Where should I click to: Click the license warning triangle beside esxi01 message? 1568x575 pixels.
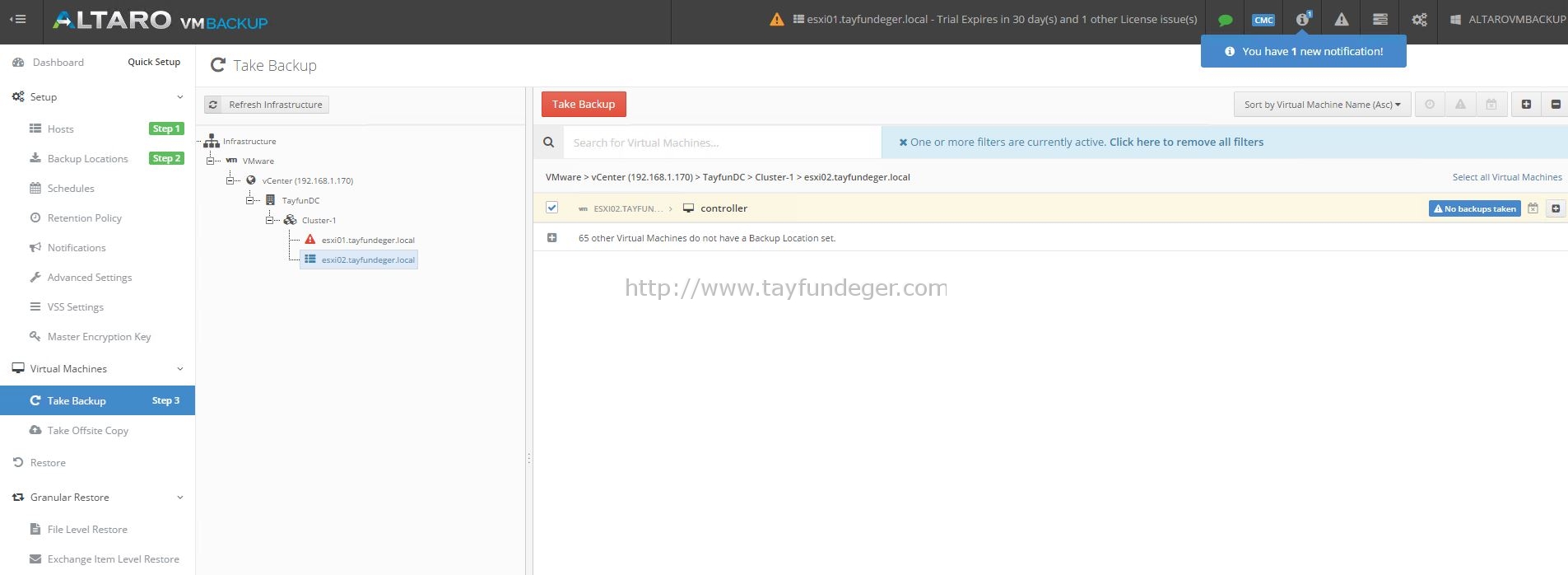pos(777,19)
